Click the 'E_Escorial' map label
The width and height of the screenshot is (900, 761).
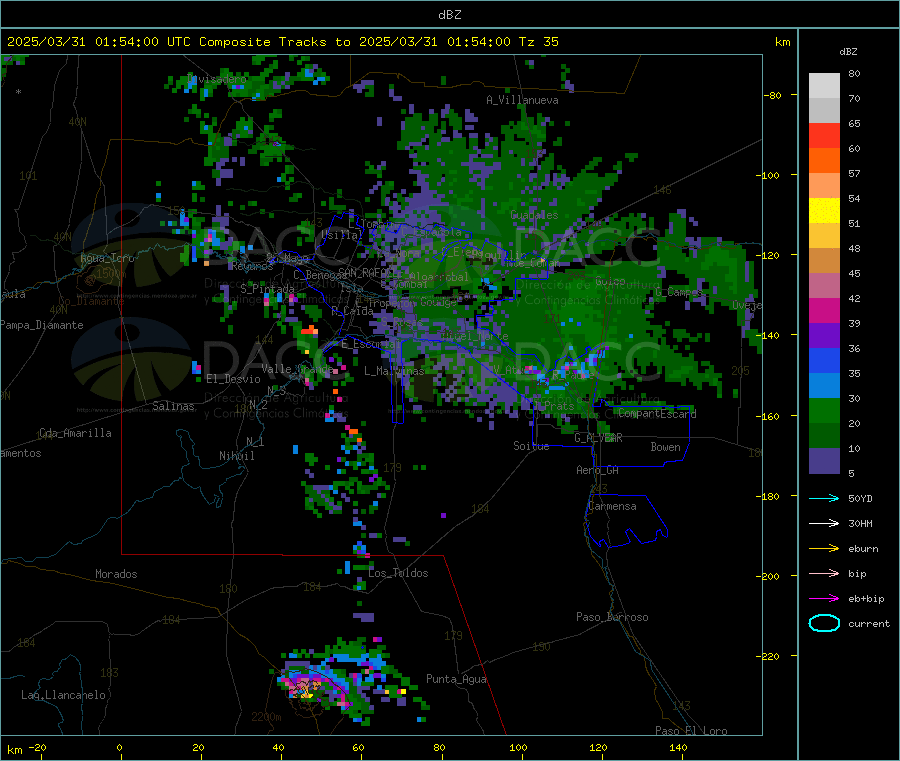(x=371, y=344)
